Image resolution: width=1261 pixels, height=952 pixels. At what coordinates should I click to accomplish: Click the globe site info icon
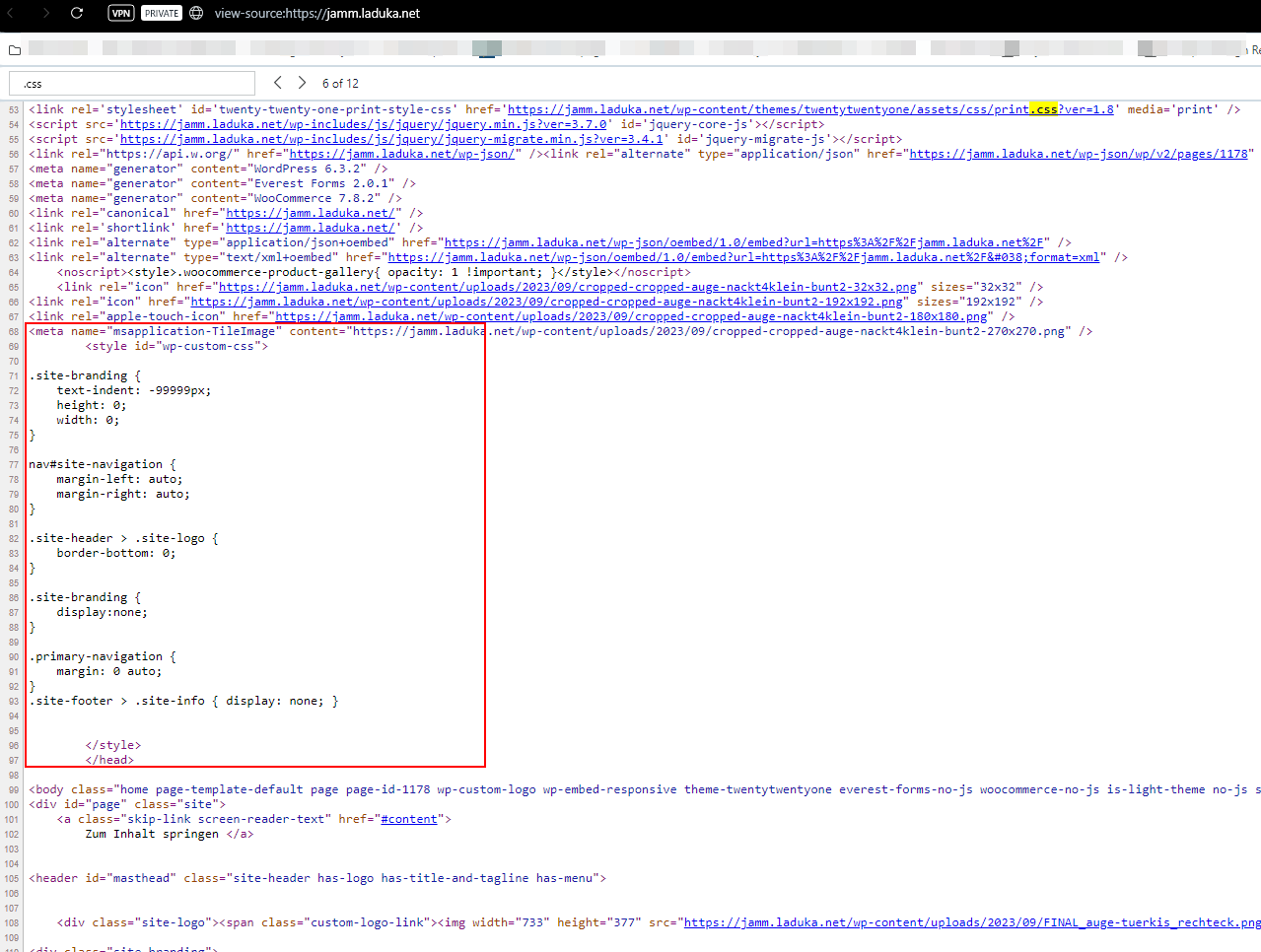point(196,13)
